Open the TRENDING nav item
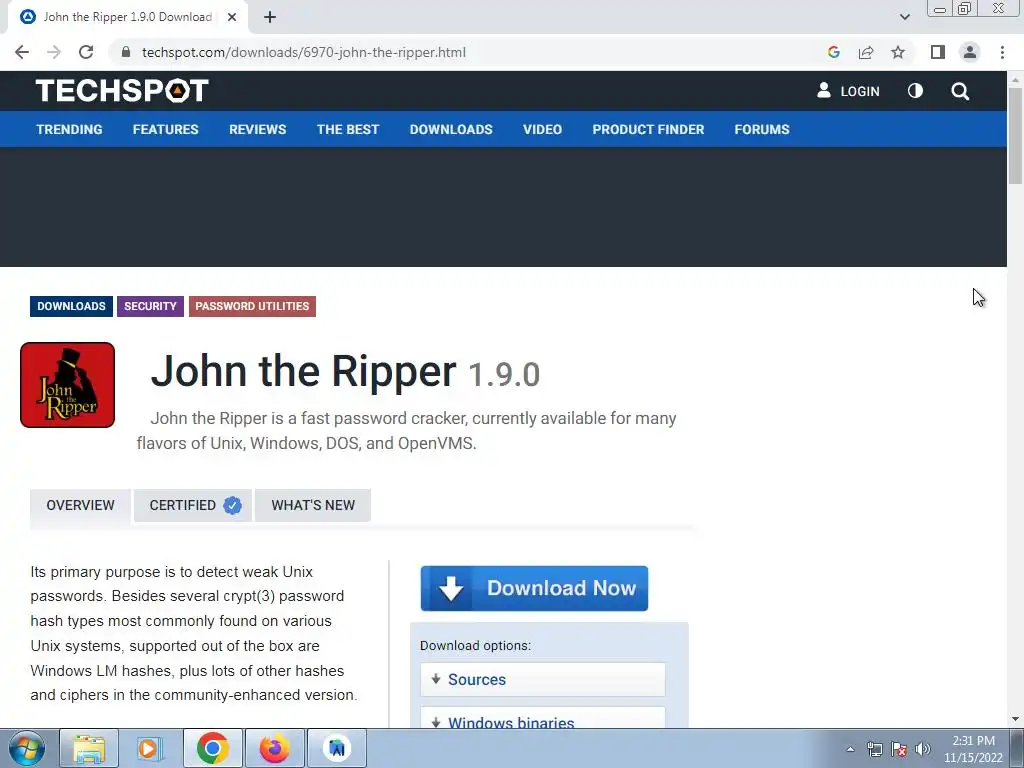Image resolution: width=1024 pixels, height=768 pixels. [x=69, y=129]
